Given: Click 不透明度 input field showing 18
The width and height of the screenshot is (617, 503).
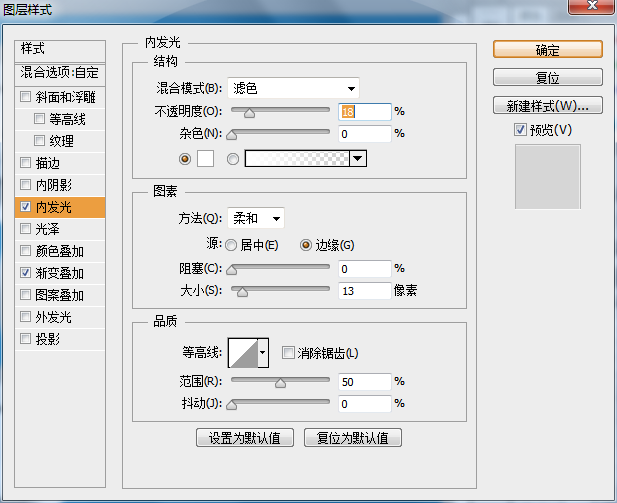Looking at the screenshot, I should click(365, 112).
